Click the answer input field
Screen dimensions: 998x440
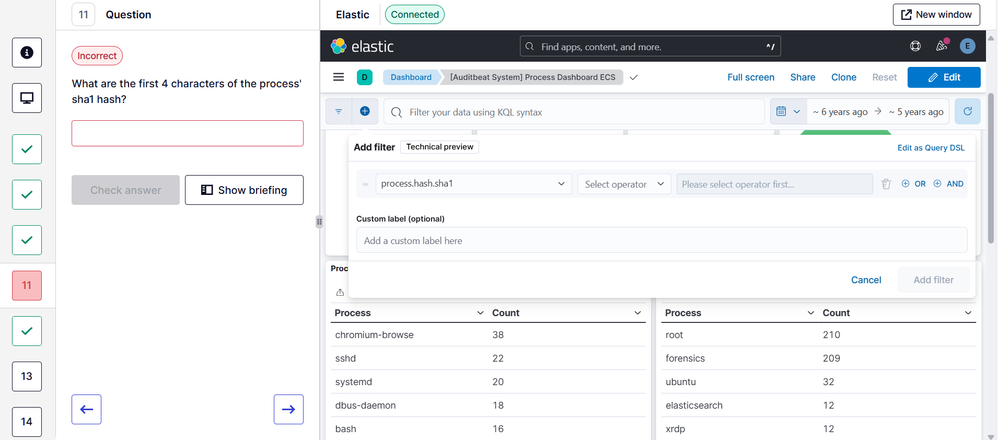[x=187, y=133]
